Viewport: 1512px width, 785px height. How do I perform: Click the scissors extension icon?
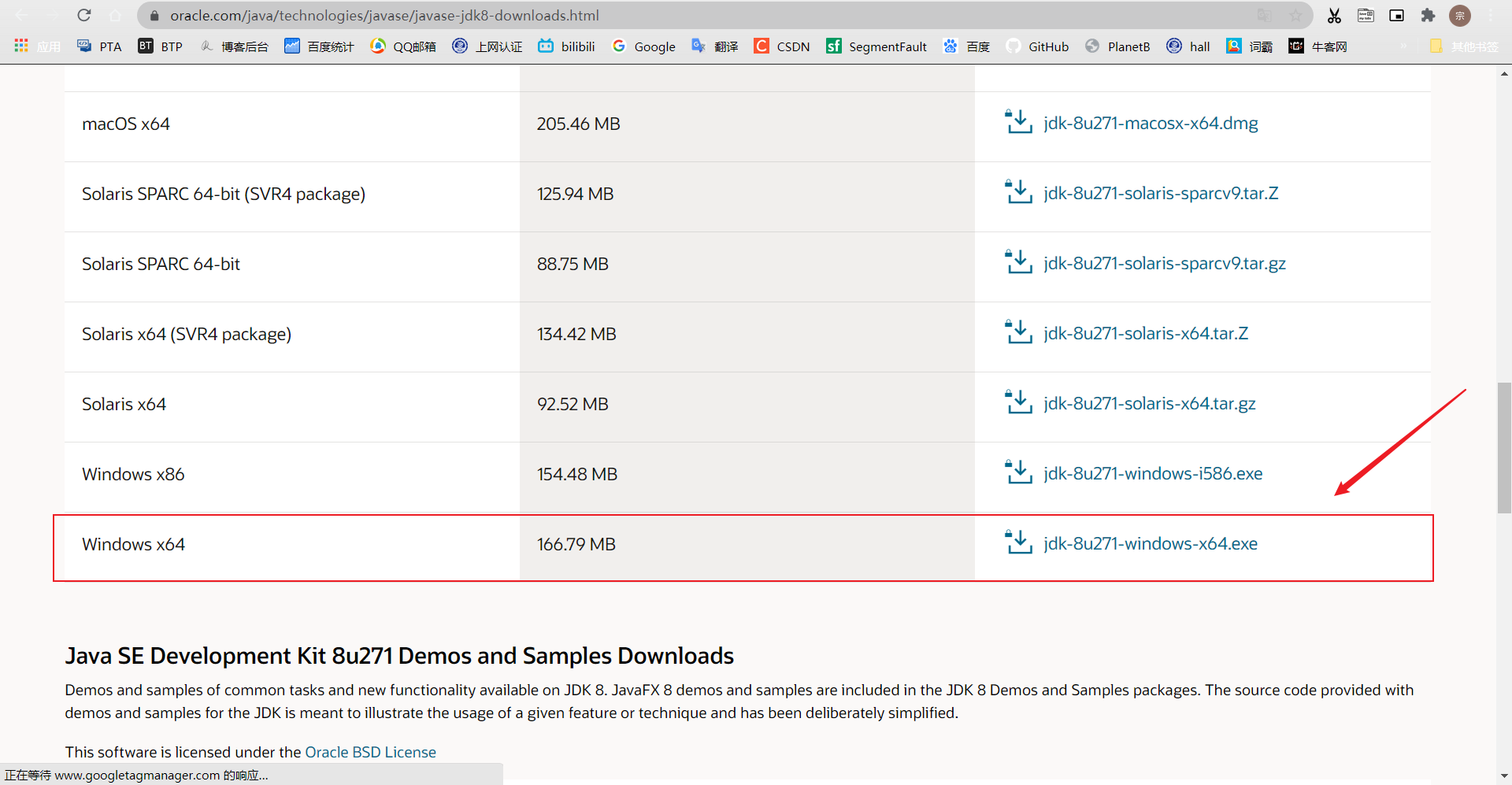(x=1334, y=15)
